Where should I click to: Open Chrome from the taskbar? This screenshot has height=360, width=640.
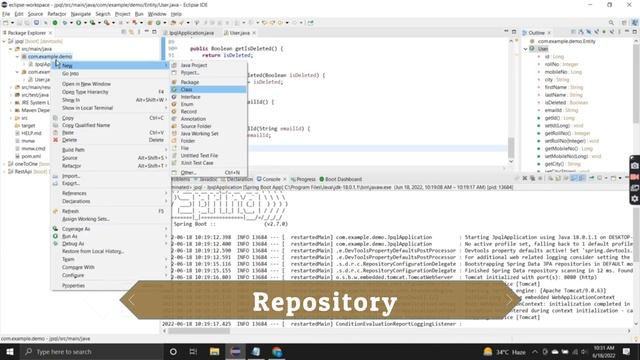click(277, 351)
